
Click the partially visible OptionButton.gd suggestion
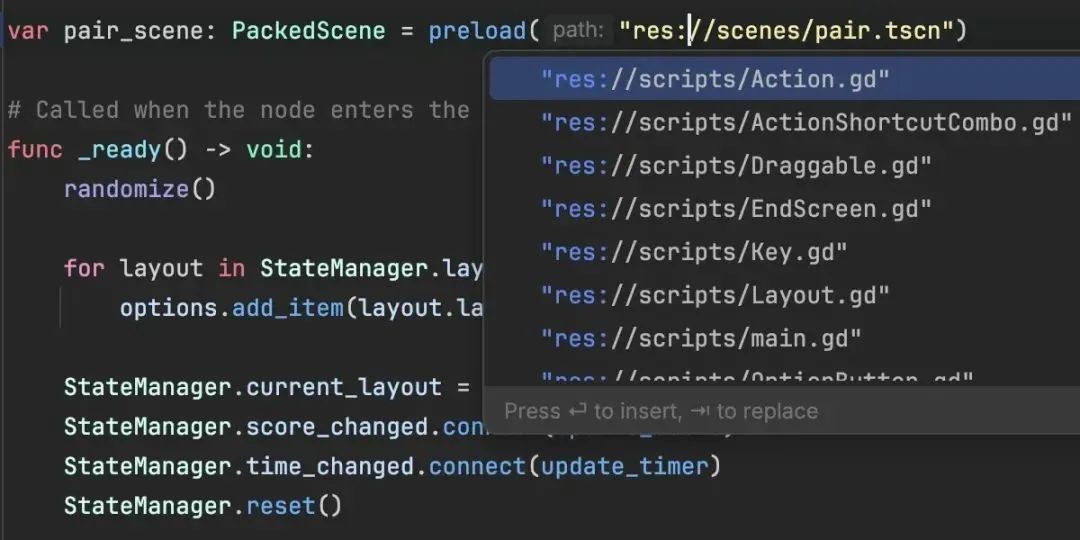(757, 378)
